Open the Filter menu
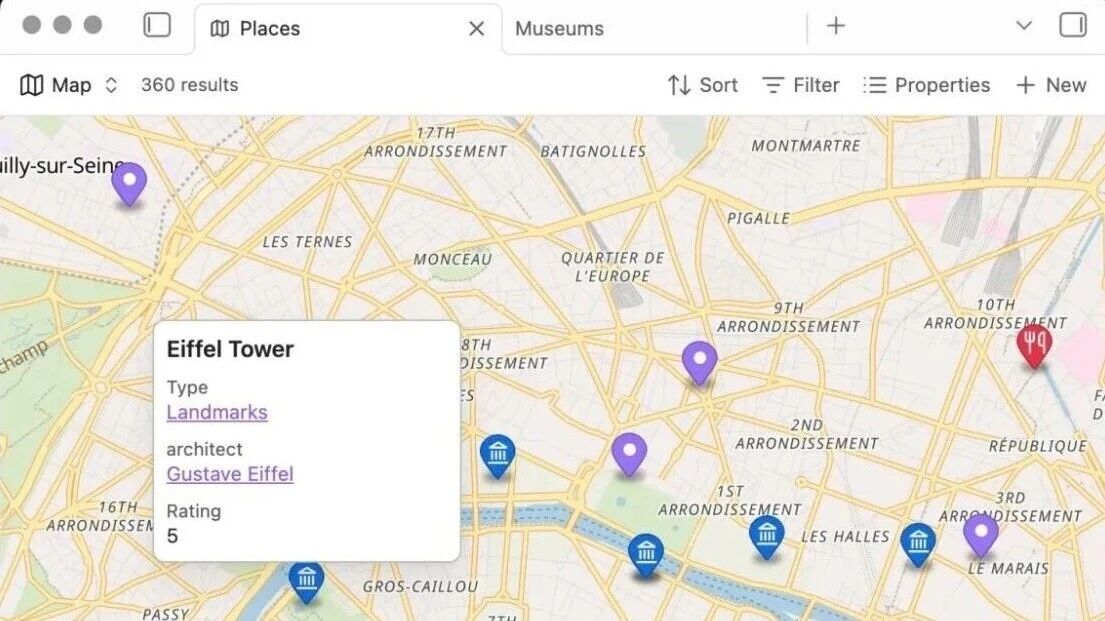Viewport: 1105px width, 621px height. [x=800, y=85]
